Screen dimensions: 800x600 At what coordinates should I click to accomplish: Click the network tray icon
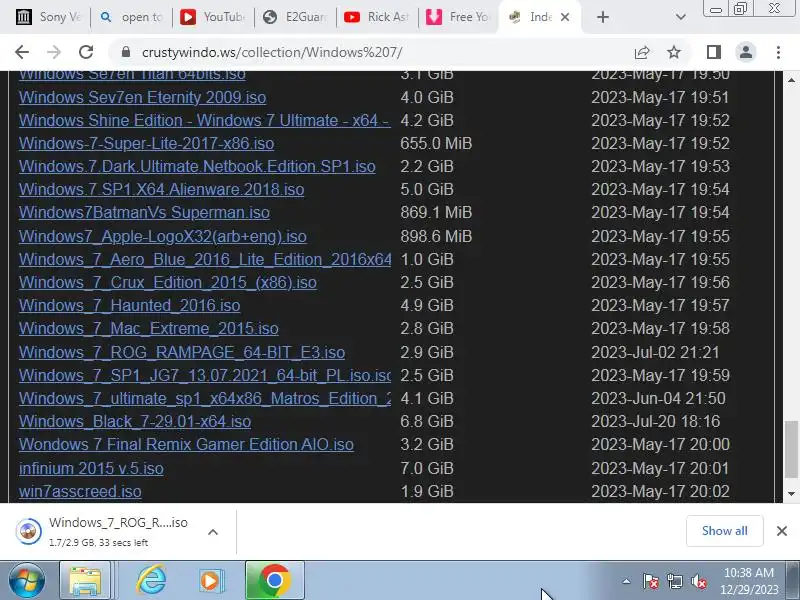tap(674, 581)
